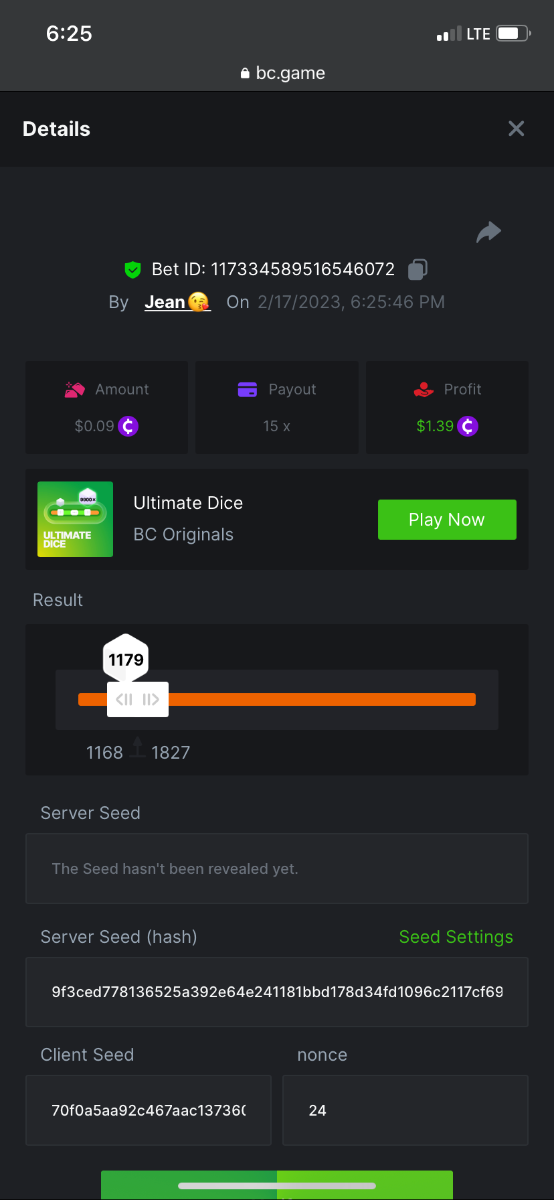Click the Play Now button
554x1200 pixels.
coord(447,520)
